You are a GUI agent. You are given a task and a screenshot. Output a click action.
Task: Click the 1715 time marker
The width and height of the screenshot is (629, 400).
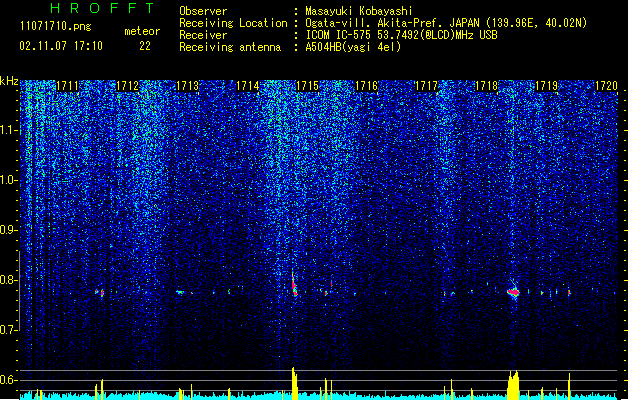click(307, 86)
